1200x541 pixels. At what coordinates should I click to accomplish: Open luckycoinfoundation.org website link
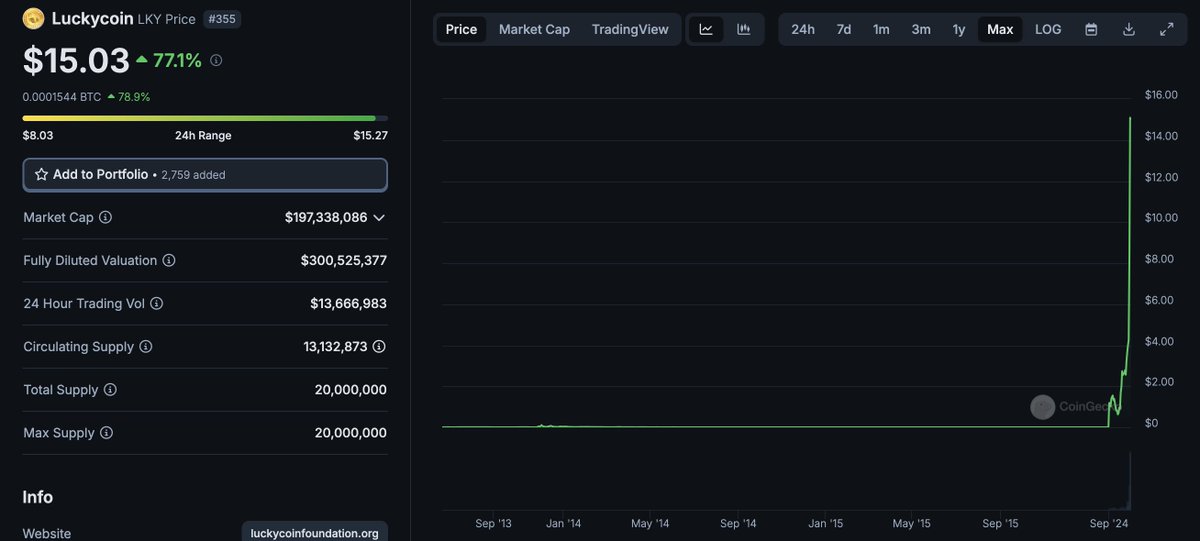(x=314, y=533)
